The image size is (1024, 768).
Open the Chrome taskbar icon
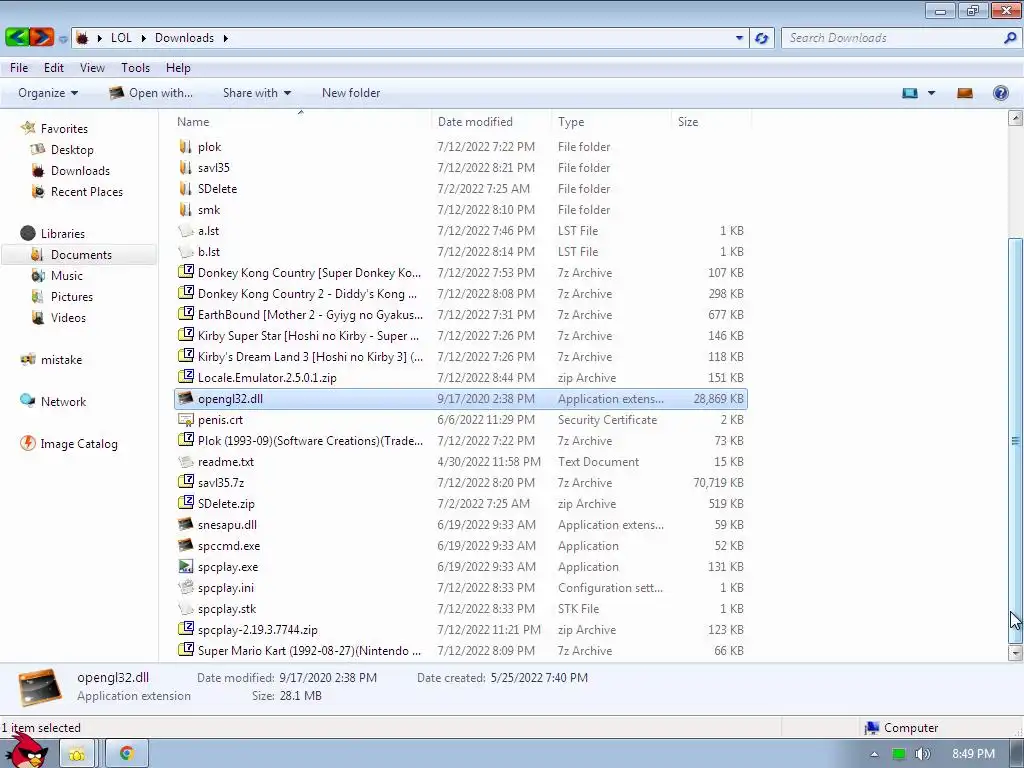coord(126,754)
